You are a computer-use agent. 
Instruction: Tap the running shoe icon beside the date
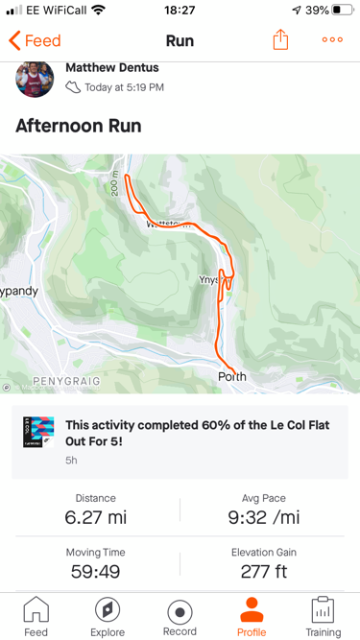click(x=73, y=87)
